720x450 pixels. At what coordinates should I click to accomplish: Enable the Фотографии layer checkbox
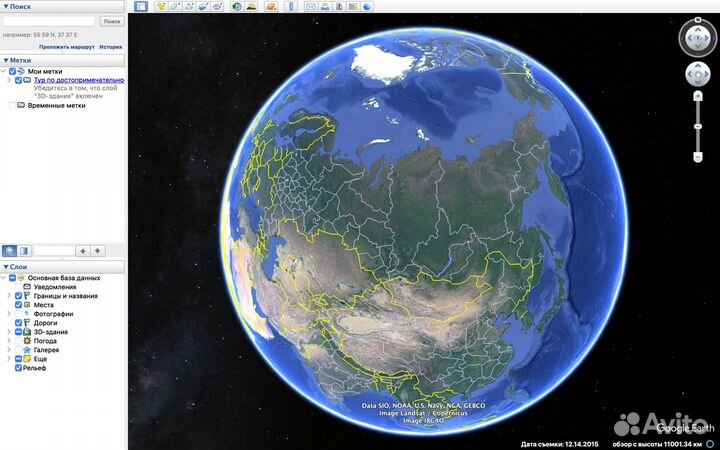pos(18,314)
